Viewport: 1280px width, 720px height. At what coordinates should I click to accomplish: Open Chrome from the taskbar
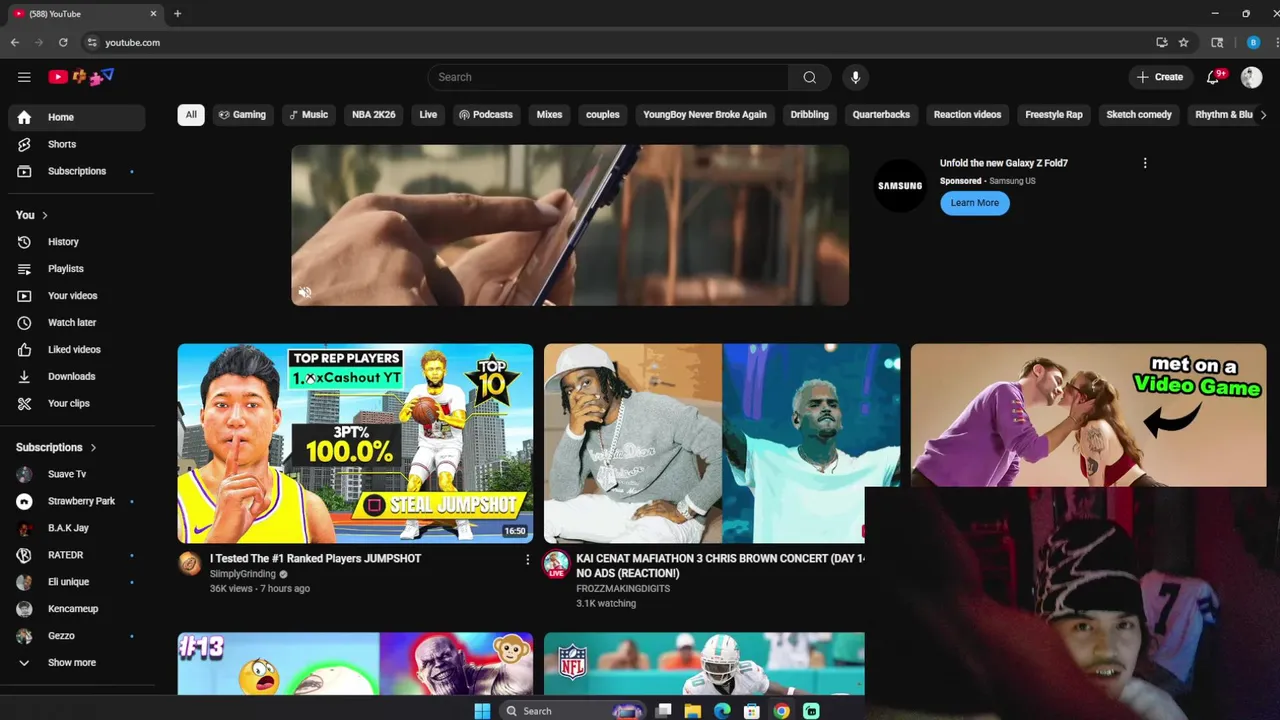(781, 711)
